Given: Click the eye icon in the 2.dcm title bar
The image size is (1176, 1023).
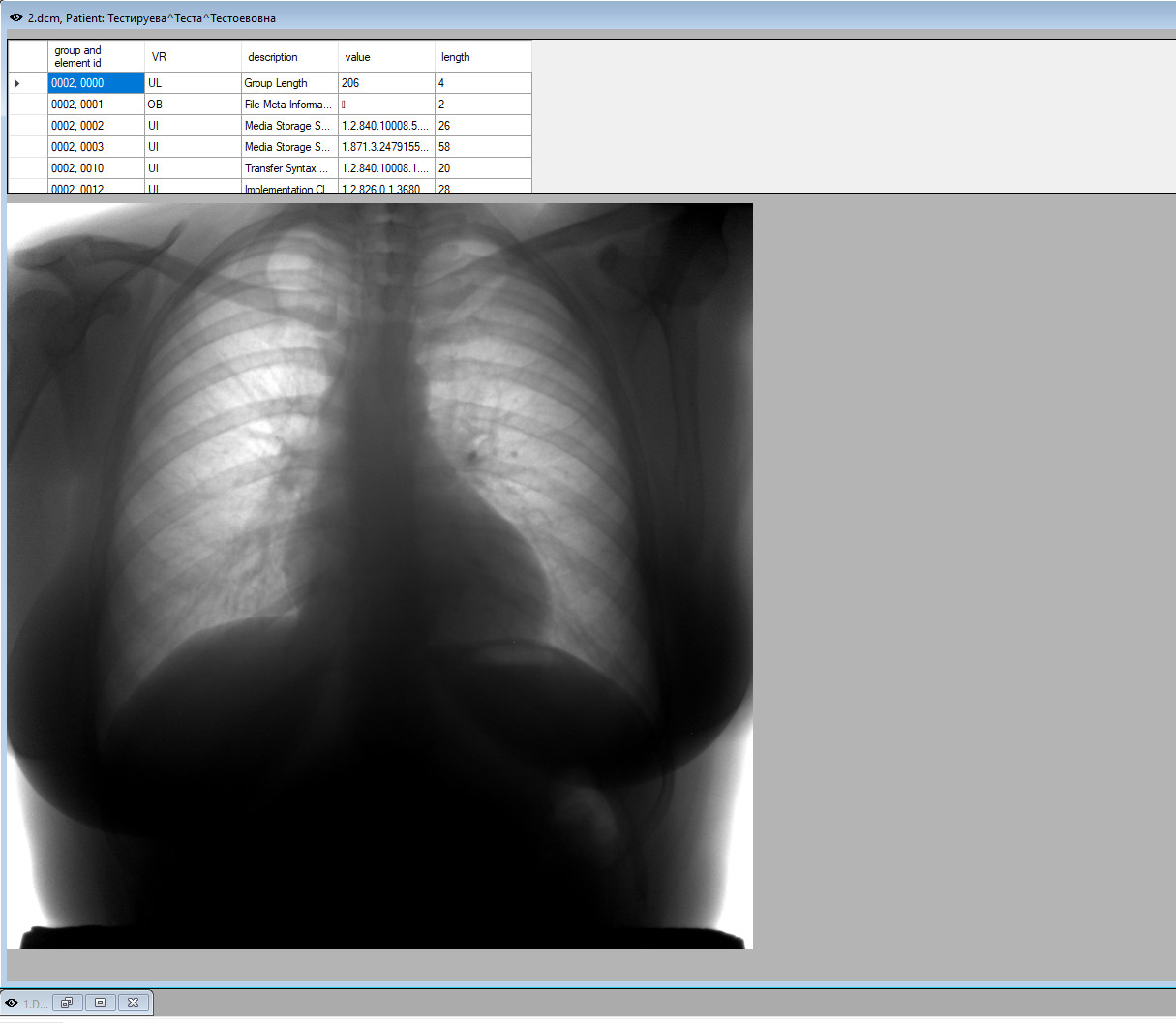Looking at the screenshot, I should click(x=15, y=17).
